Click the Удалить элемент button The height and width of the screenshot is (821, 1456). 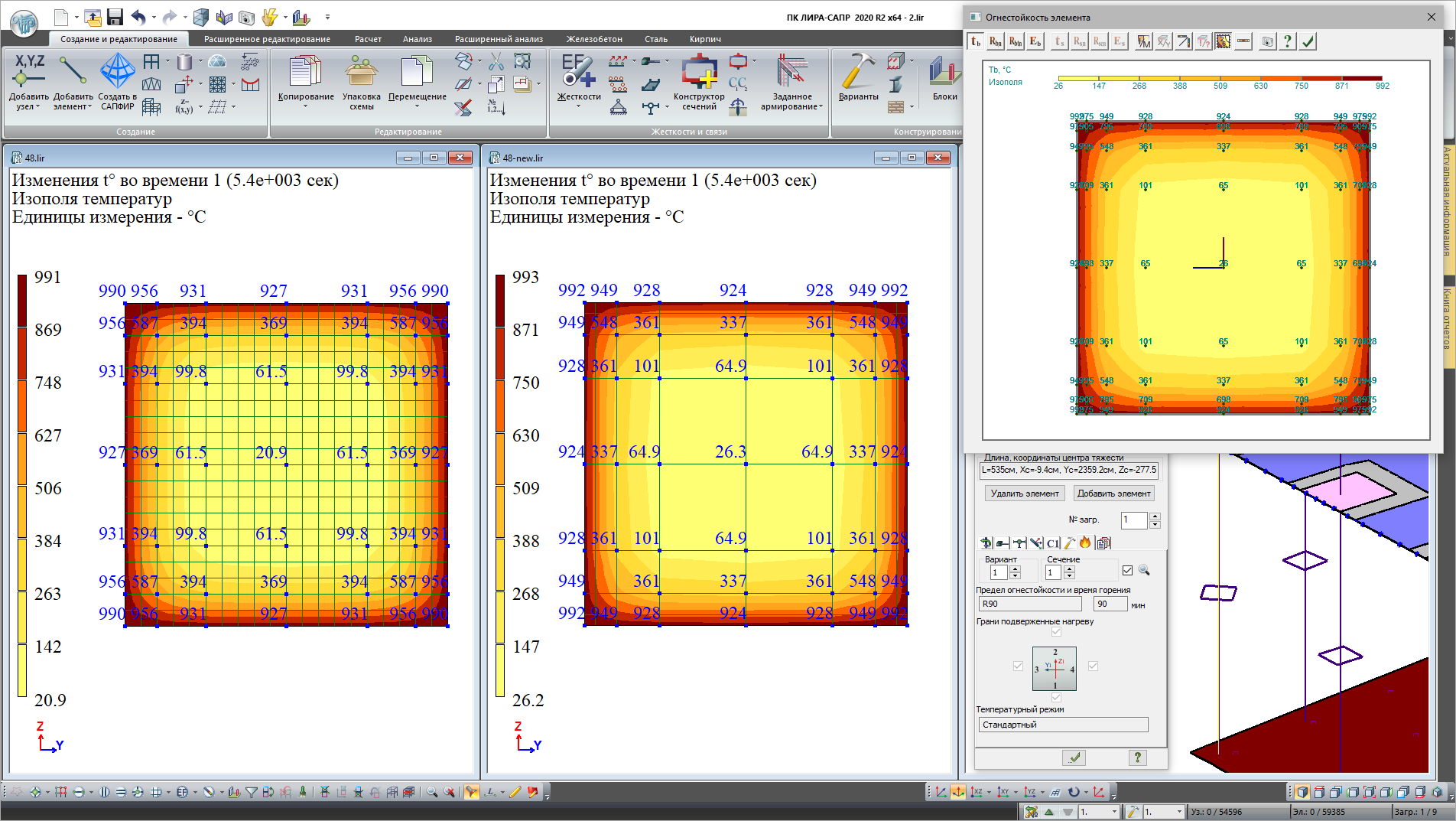click(x=1024, y=494)
